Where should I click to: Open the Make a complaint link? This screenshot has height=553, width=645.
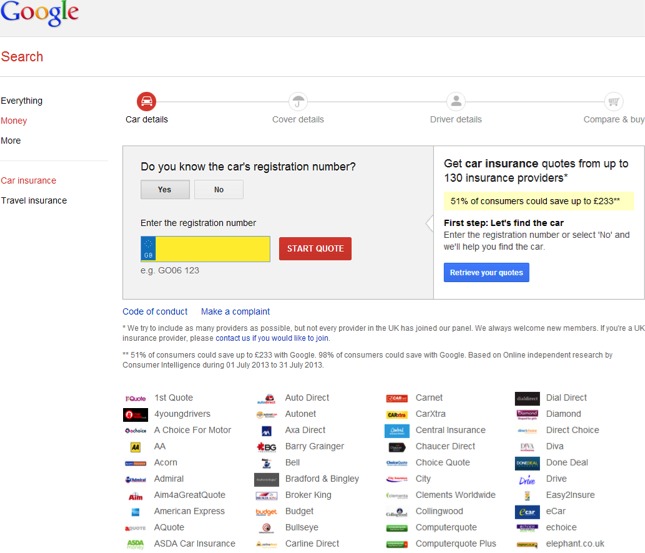[x=235, y=311]
